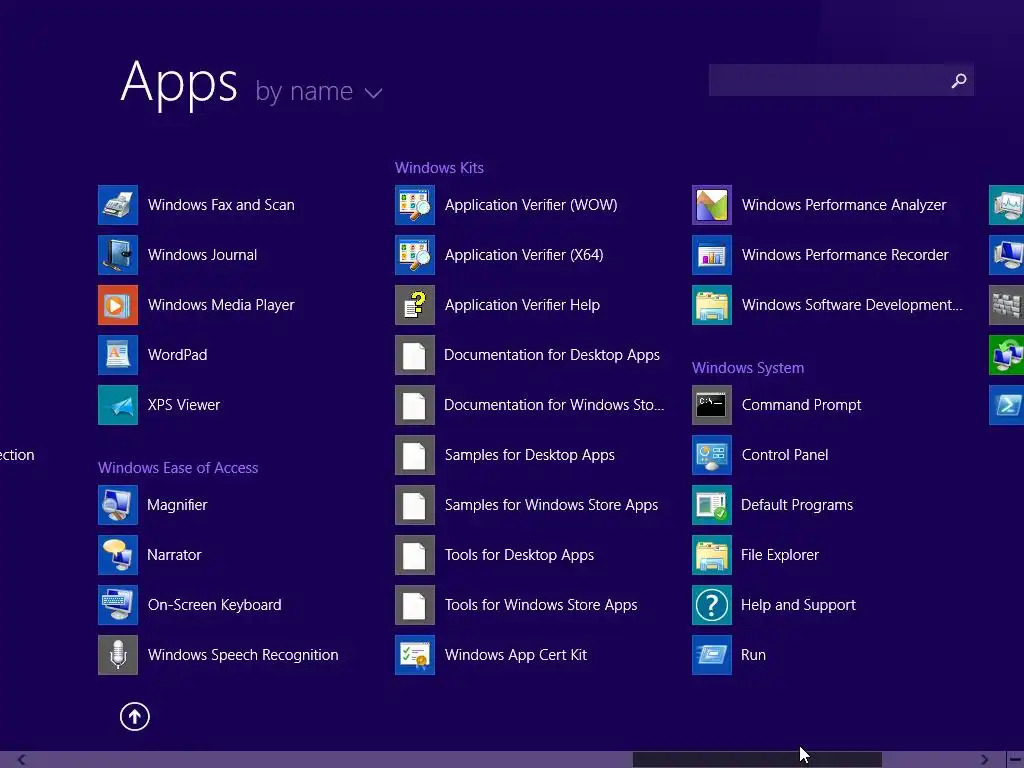Select Windows Kits group header
Viewport: 1024px width, 768px height.
439,168
